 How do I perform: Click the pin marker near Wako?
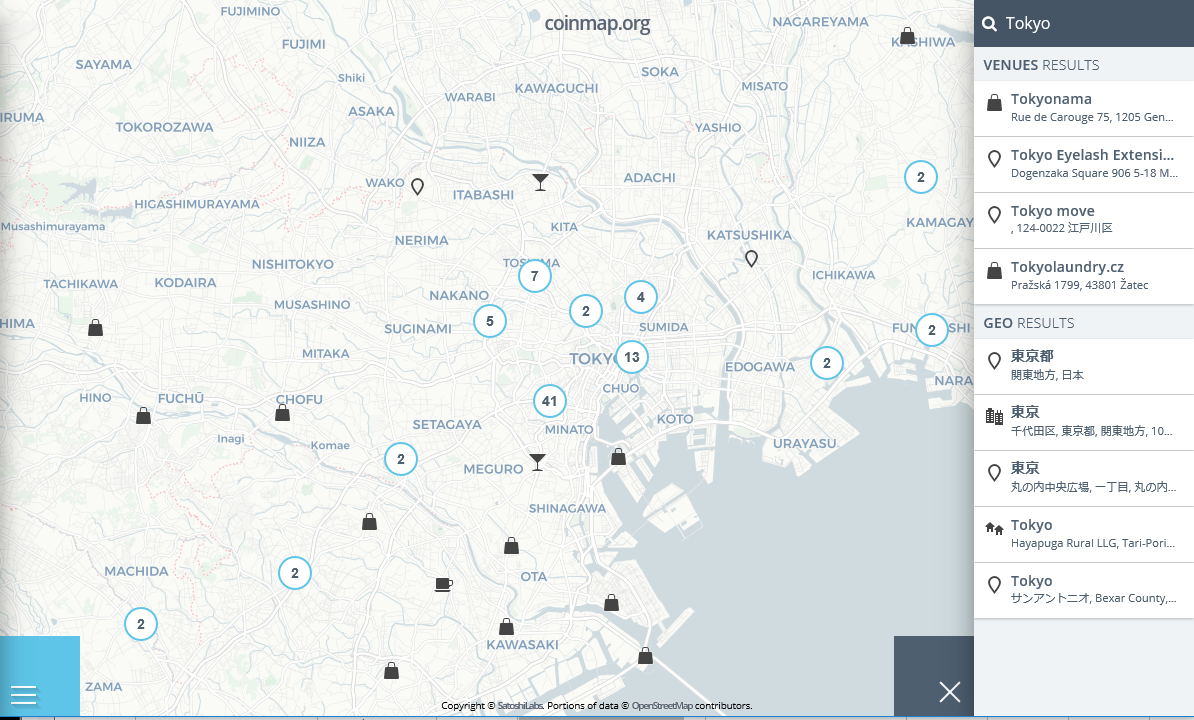click(x=418, y=186)
